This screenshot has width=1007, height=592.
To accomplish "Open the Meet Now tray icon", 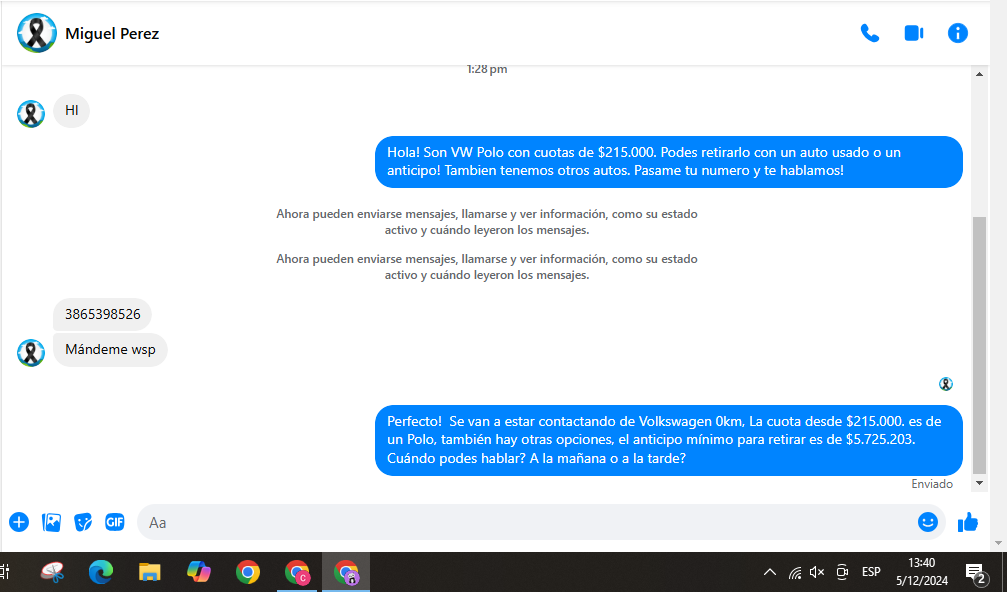I will [842, 571].
